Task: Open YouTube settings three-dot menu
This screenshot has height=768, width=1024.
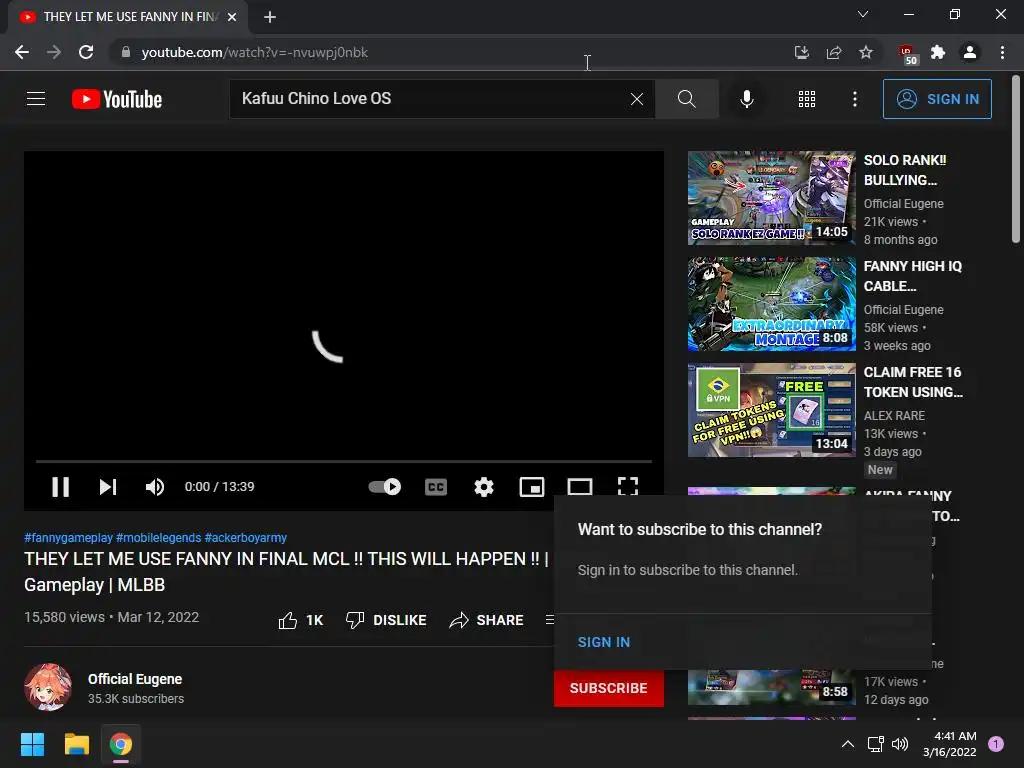Action: tap(854, 99)
